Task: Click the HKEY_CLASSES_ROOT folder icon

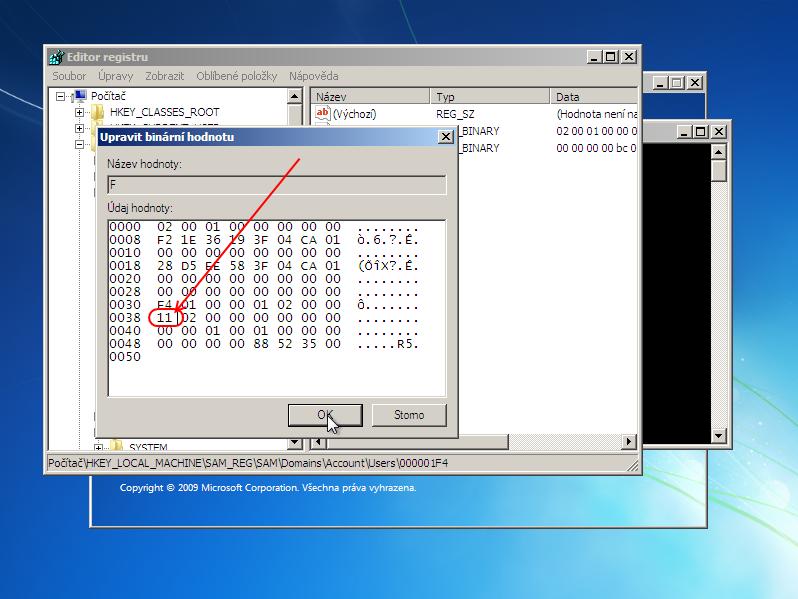Action: [98, 112]
